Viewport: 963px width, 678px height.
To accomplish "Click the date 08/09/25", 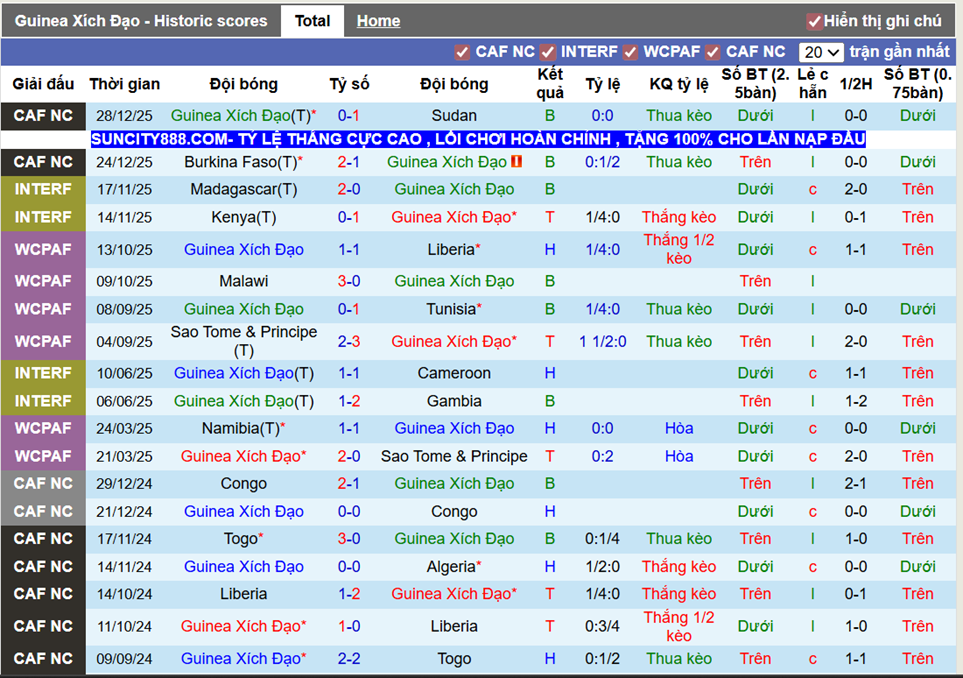I will click(x=125, y=310).
